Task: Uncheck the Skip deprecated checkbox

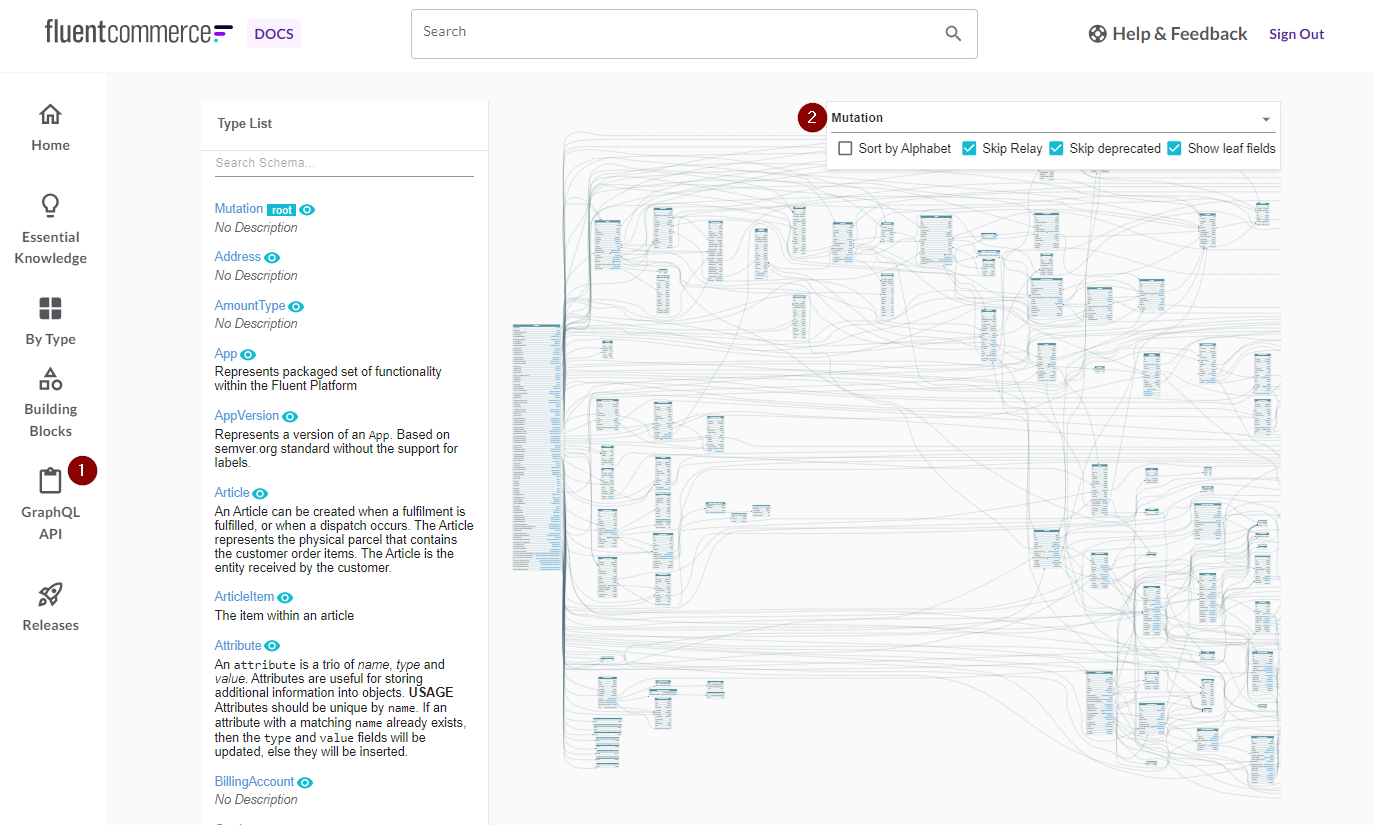Action: tap(1056, 148)
